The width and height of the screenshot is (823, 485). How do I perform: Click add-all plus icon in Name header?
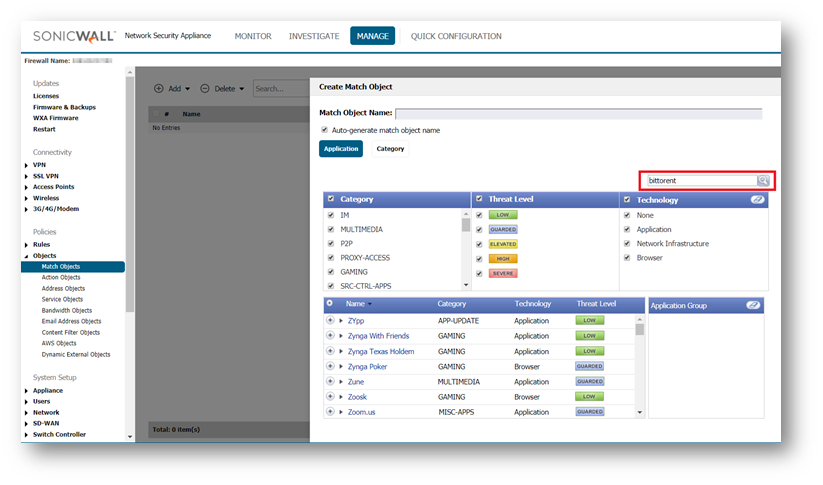pyautogui.click(x=330, y=303)
